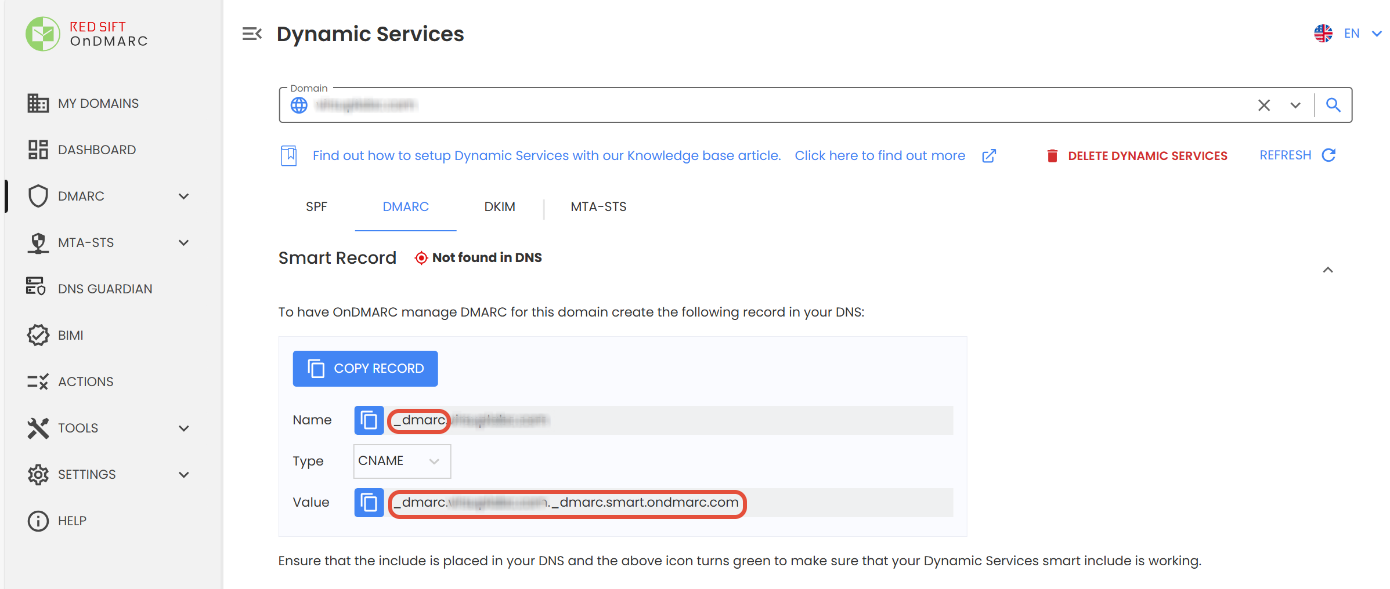Click the globe icon in the Domain field

click(299, 105)
